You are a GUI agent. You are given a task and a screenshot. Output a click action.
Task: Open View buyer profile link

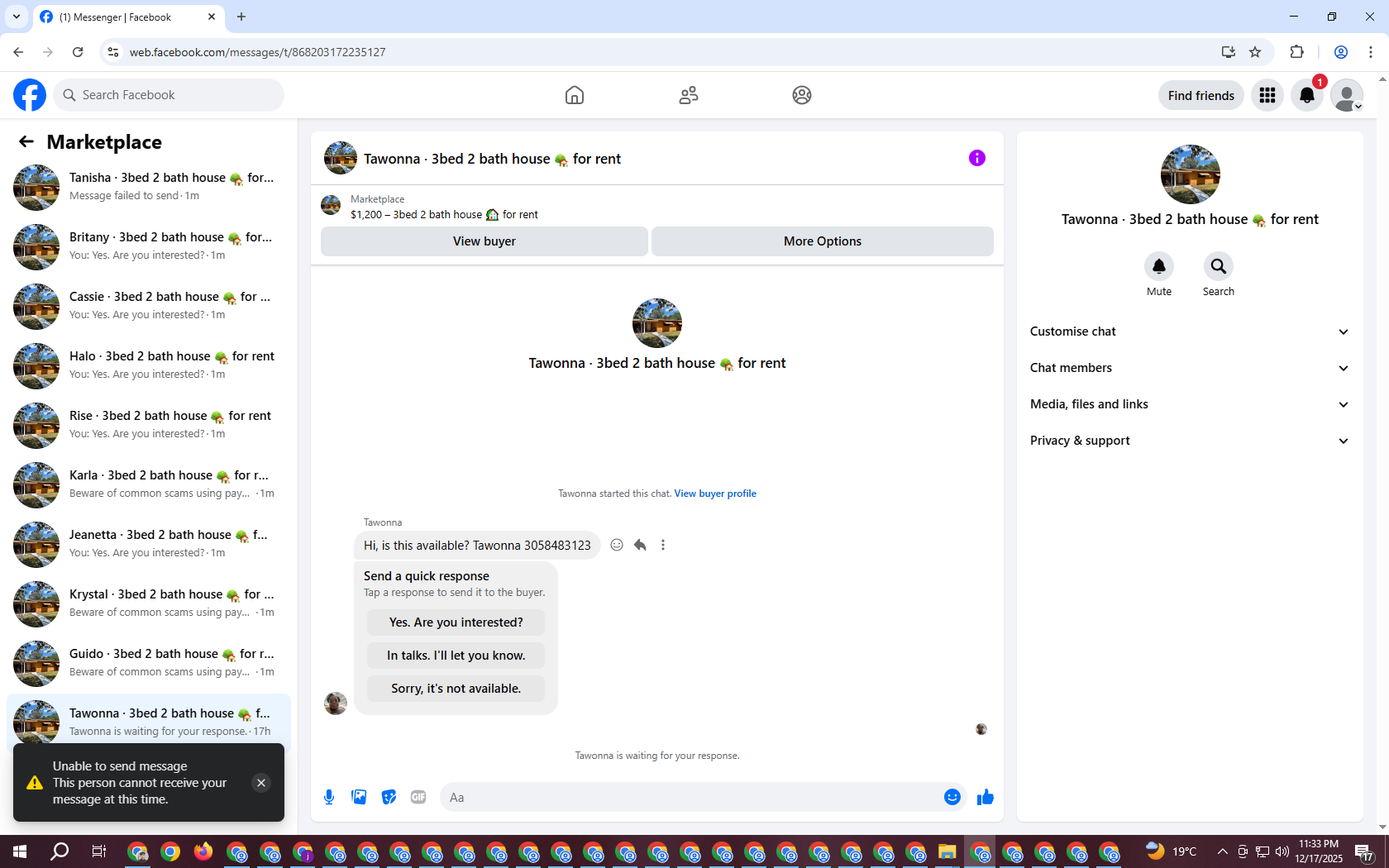[x=715, y=494]
